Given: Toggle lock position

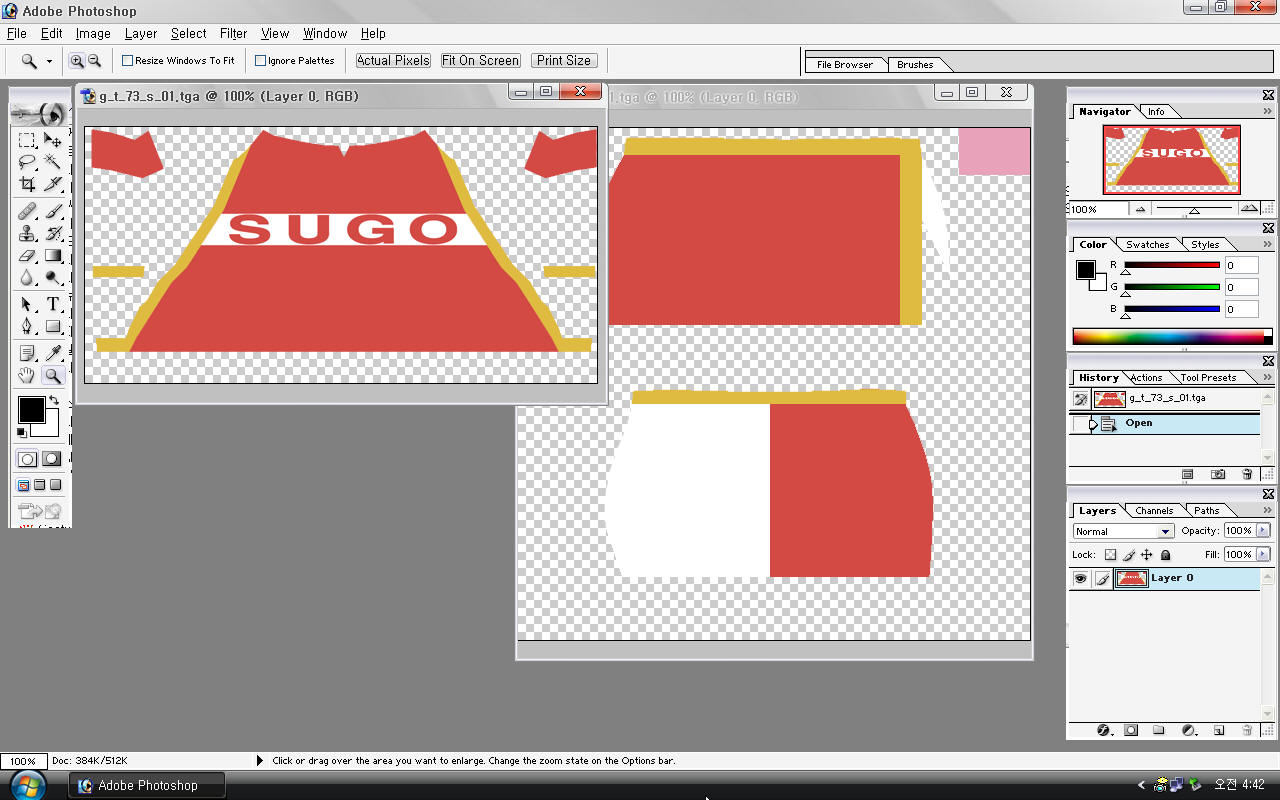Looking at the screenshot, I should point(1147,555).
